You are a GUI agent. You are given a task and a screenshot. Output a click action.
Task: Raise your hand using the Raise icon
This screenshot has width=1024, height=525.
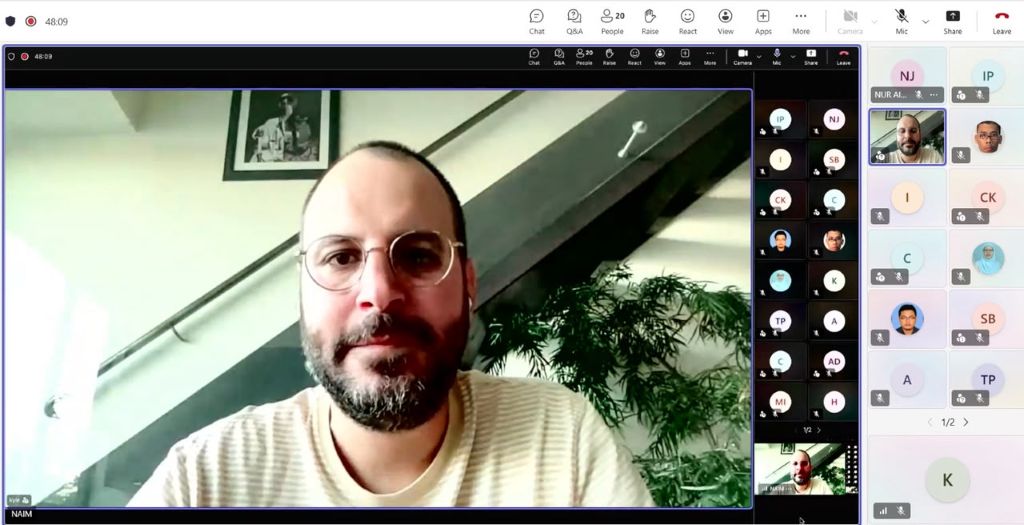tap(650, 21)
